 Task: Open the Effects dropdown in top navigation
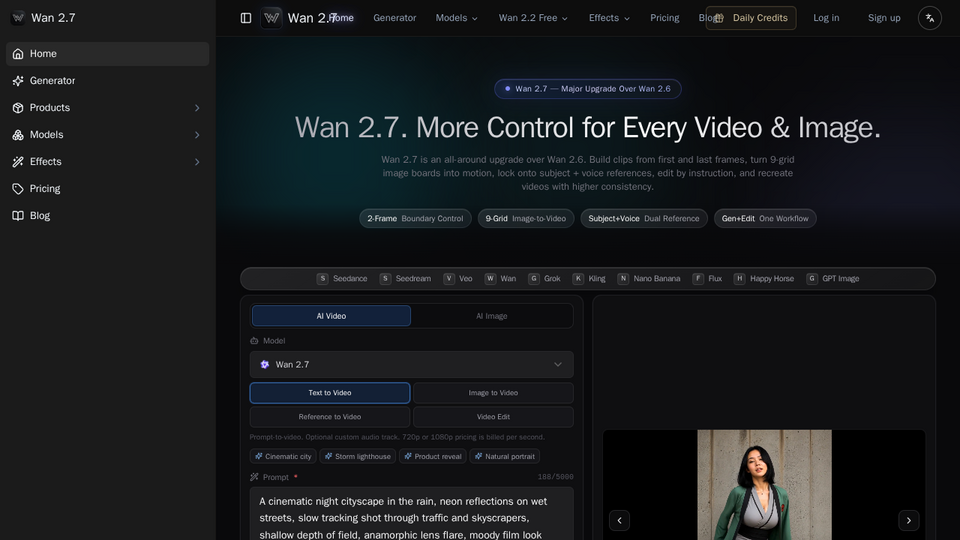[x=609, y=18]
